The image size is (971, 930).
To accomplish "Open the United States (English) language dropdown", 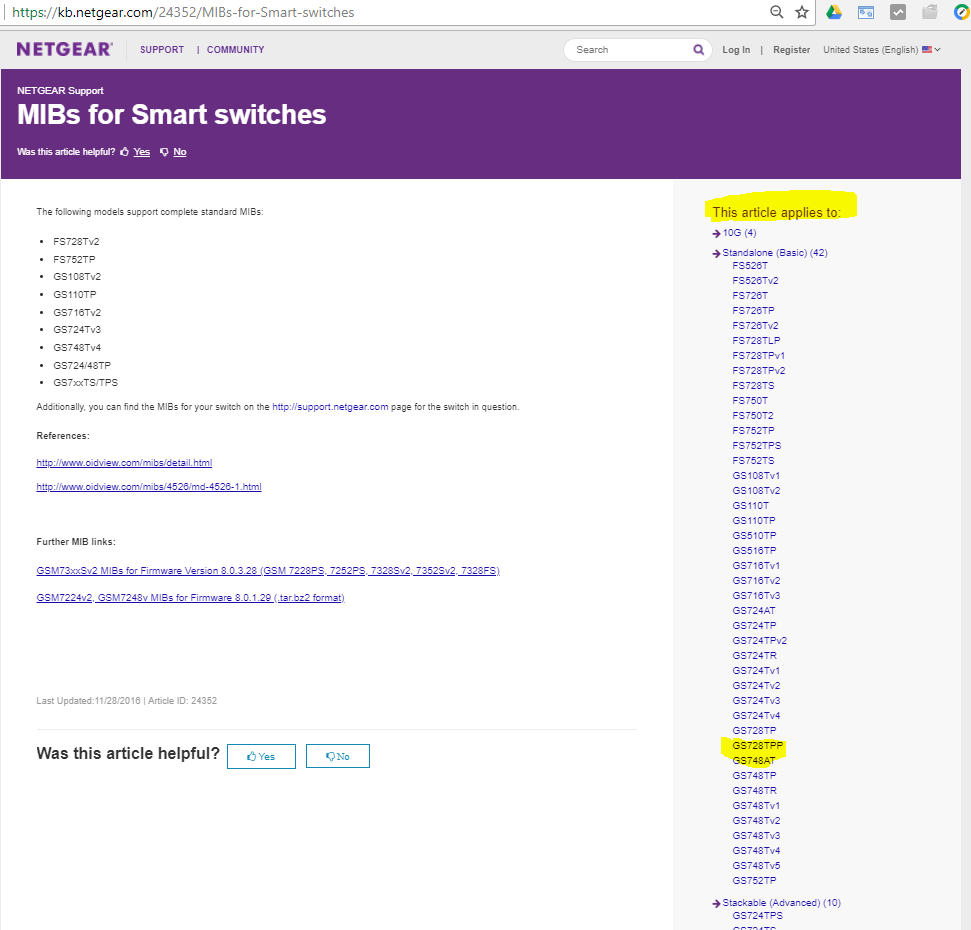I will click(x=881, y=50).
